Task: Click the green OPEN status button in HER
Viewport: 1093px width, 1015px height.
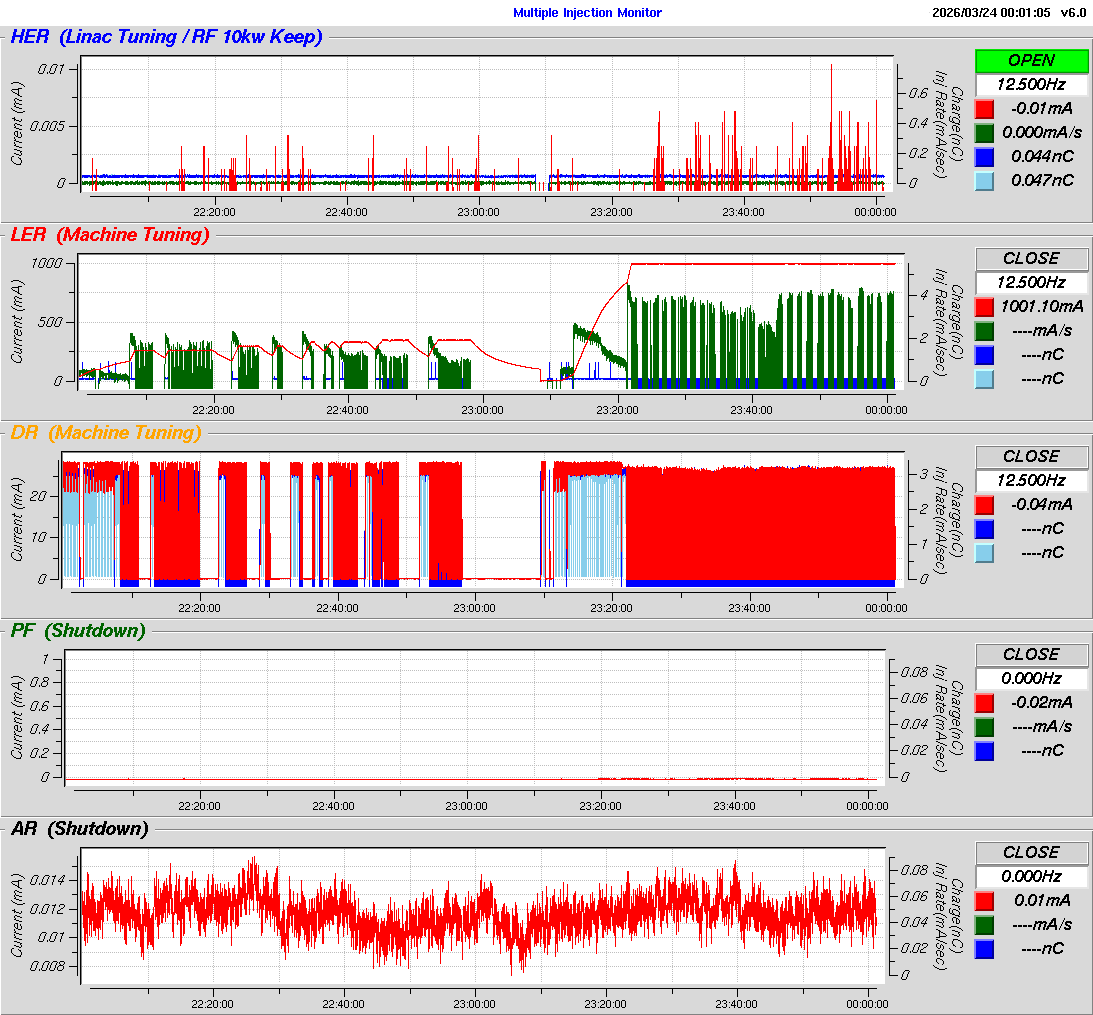Action: coord(1031,60)
